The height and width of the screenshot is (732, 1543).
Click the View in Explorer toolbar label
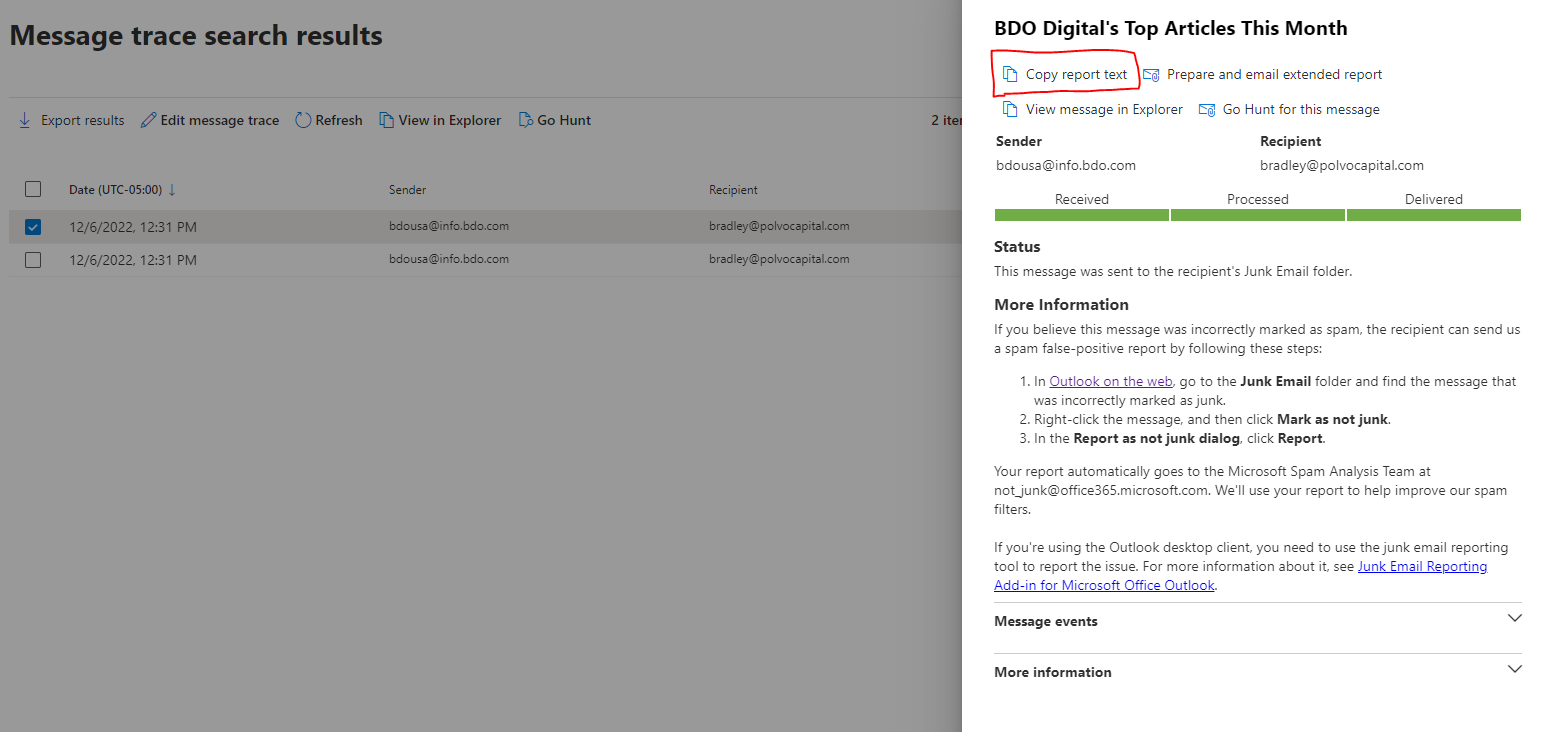click(x=450, y=120)
